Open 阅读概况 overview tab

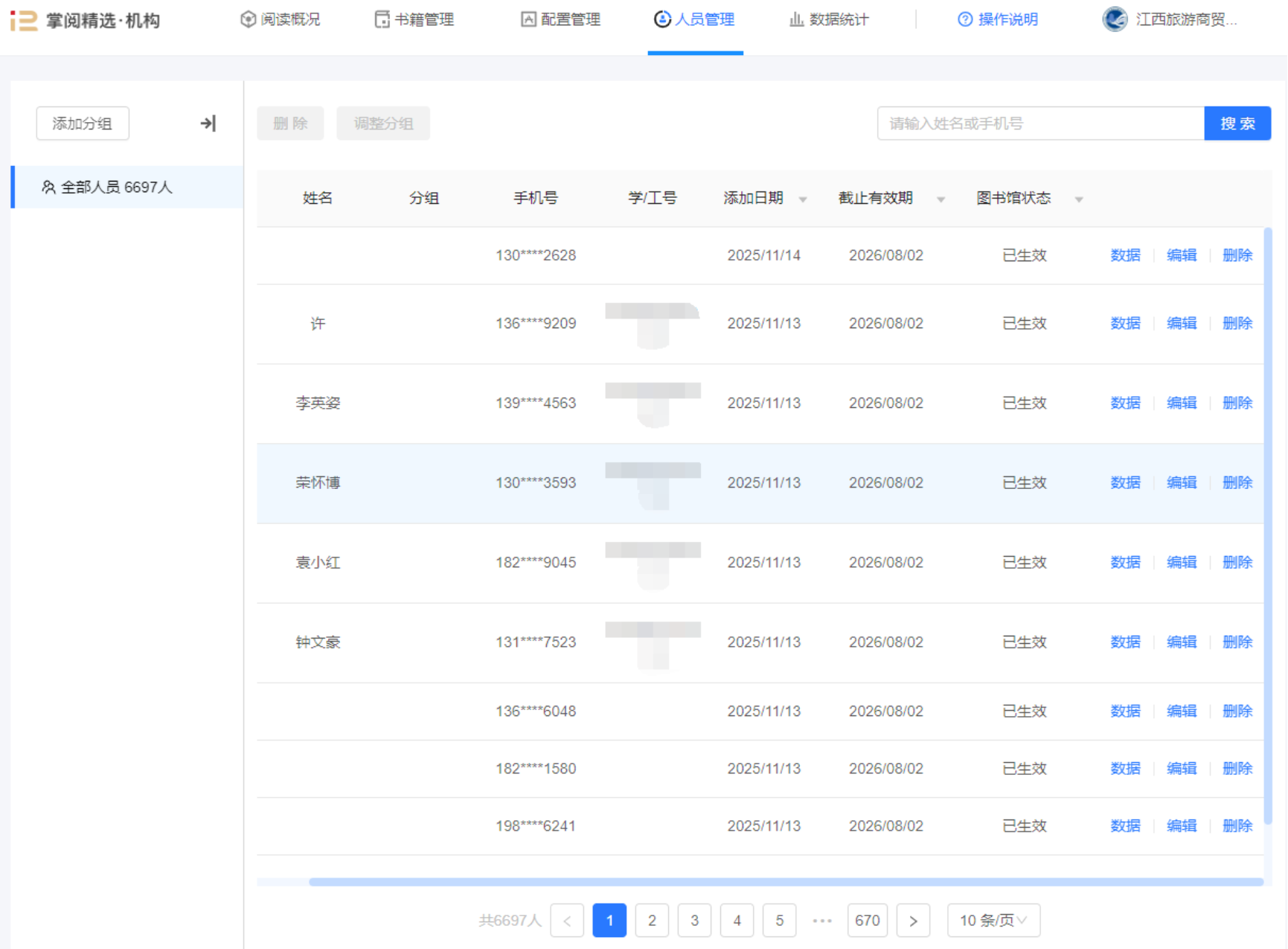click(281, 19)
